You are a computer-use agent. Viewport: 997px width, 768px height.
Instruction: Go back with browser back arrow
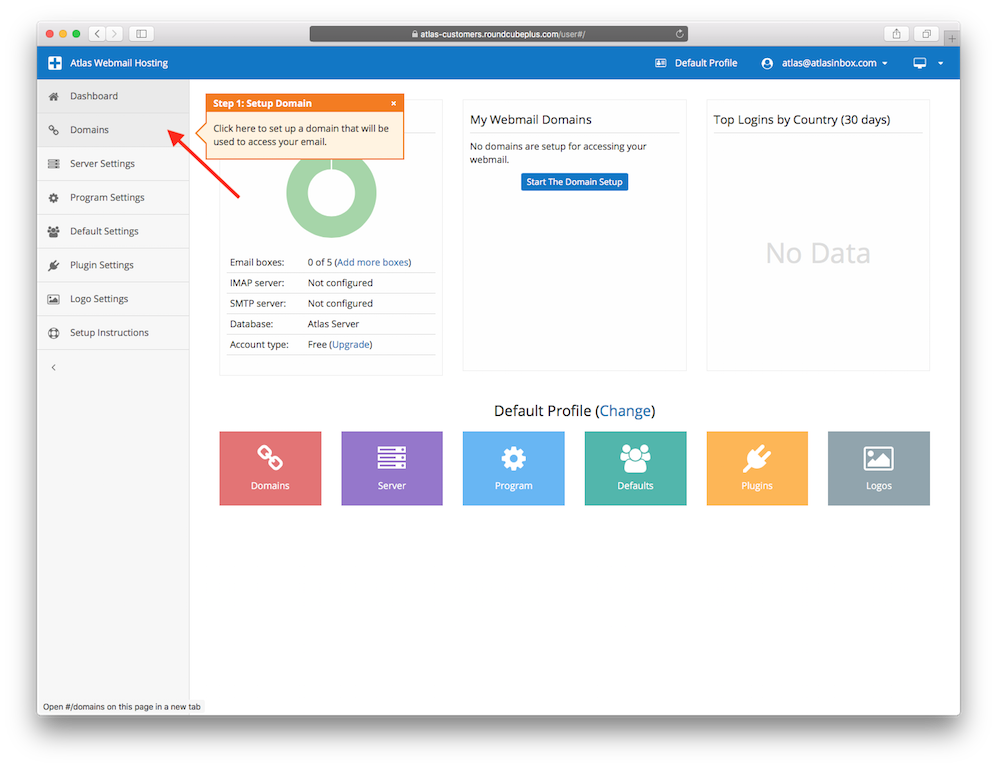97,34
